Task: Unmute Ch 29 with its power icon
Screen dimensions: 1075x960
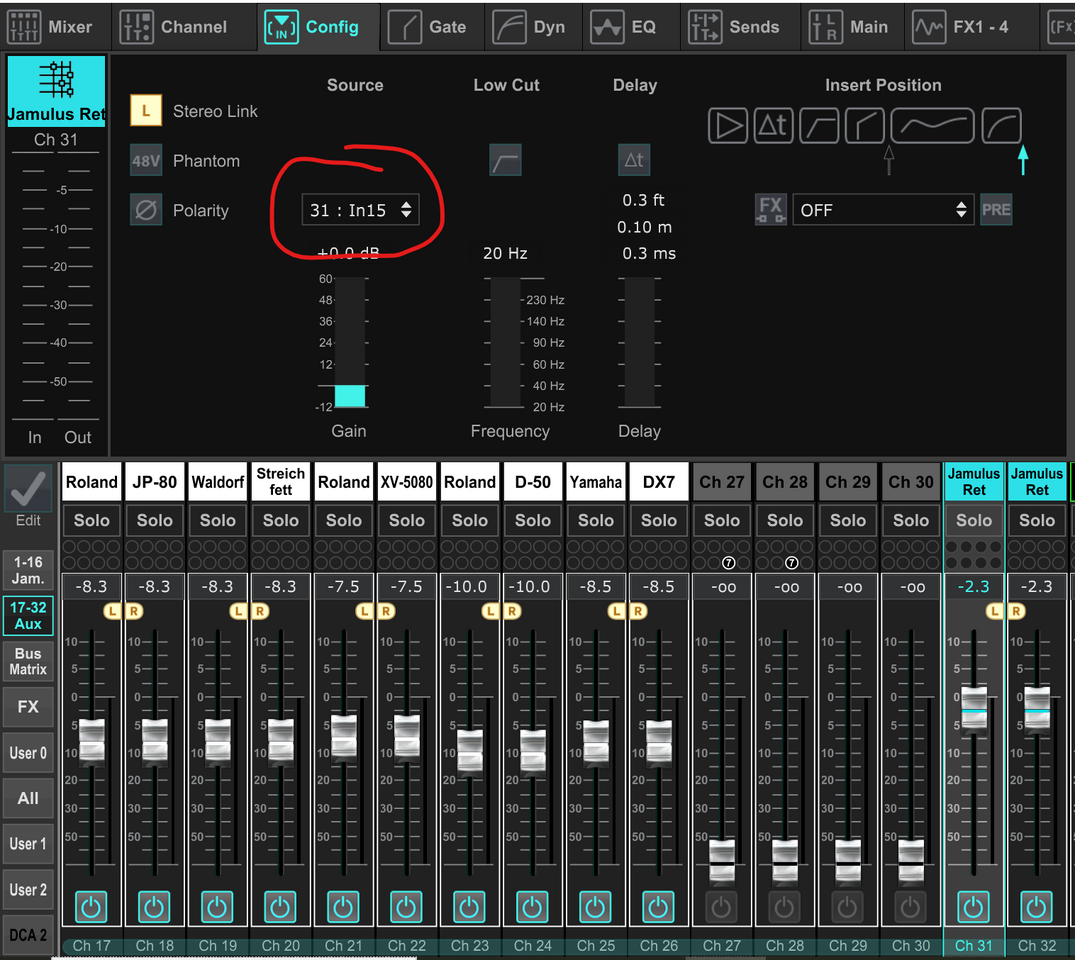Action: pos(848,907)
